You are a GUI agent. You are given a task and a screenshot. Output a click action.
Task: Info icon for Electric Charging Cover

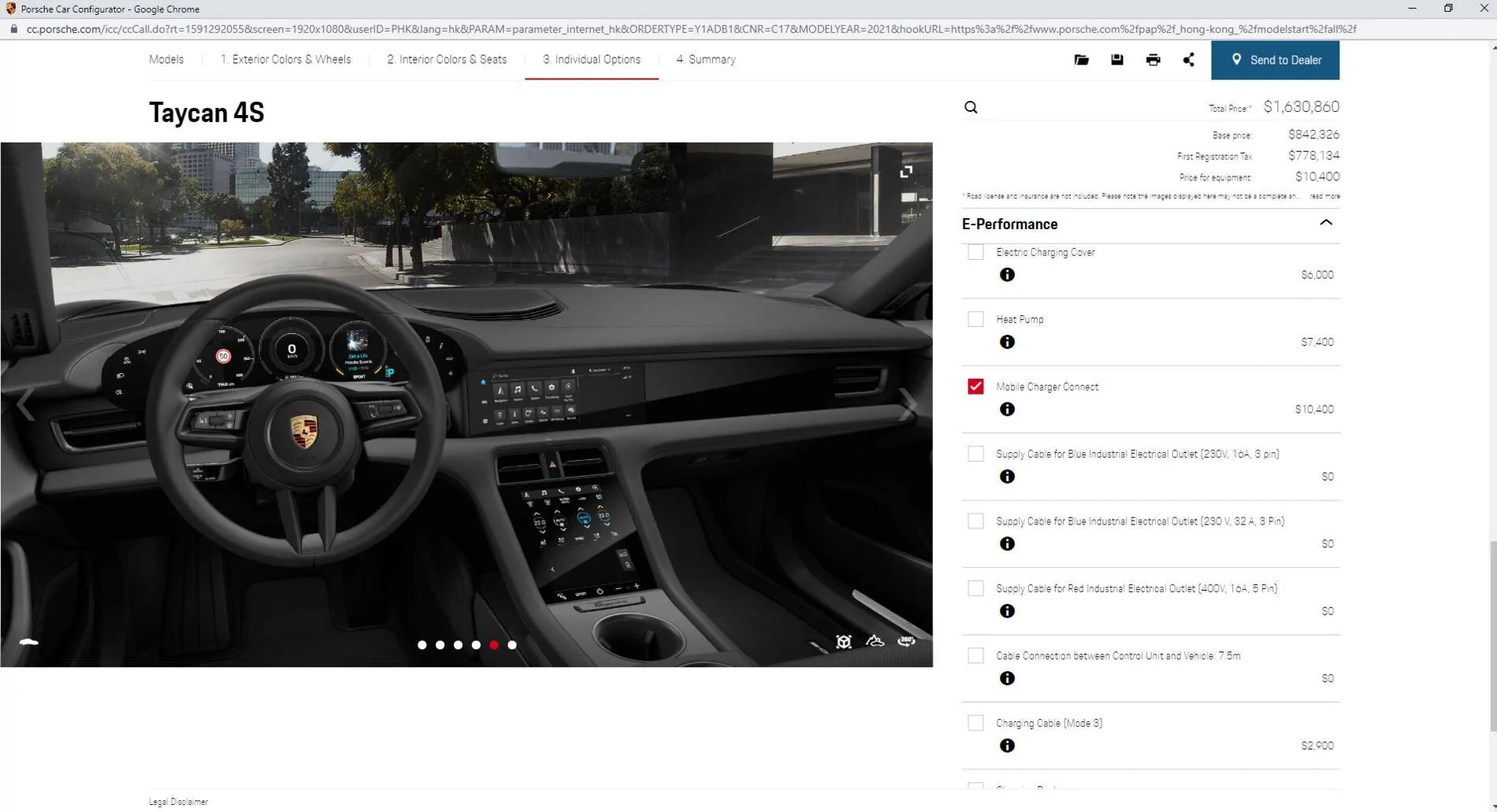click(1007, 275)
